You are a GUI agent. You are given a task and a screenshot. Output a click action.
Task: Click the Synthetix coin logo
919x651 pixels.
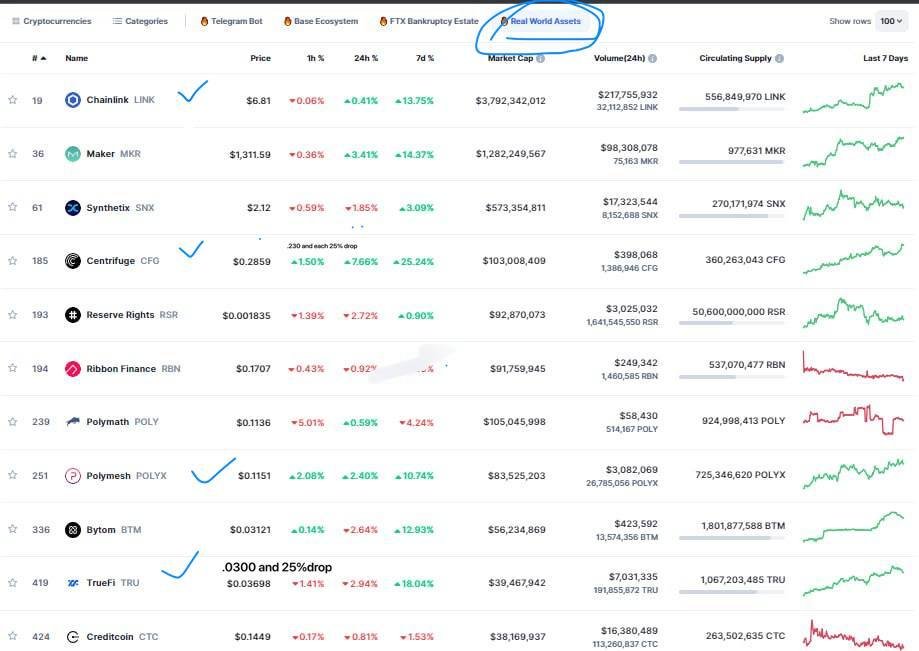coord(73,207)
